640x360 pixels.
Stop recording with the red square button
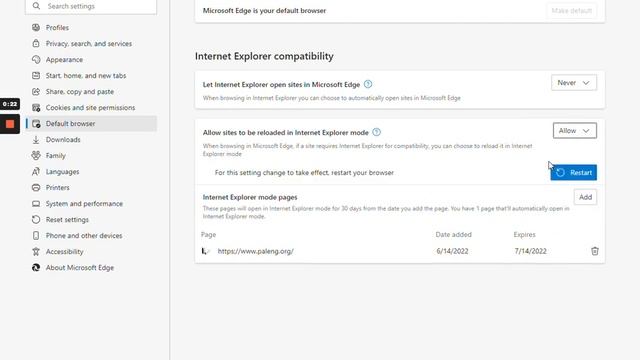point(10,124)
